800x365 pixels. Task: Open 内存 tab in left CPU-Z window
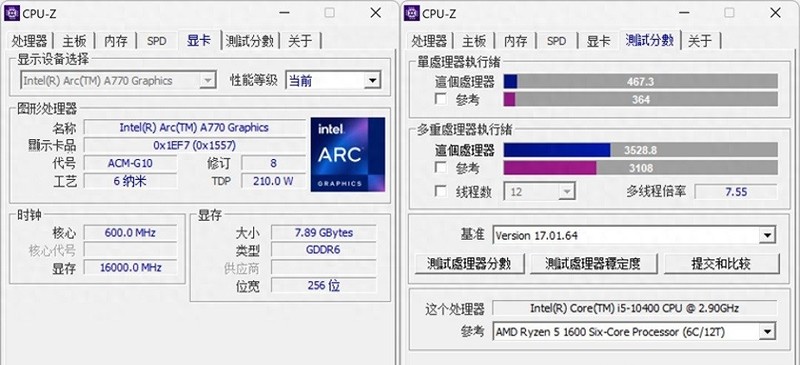[x=115, y=41]
